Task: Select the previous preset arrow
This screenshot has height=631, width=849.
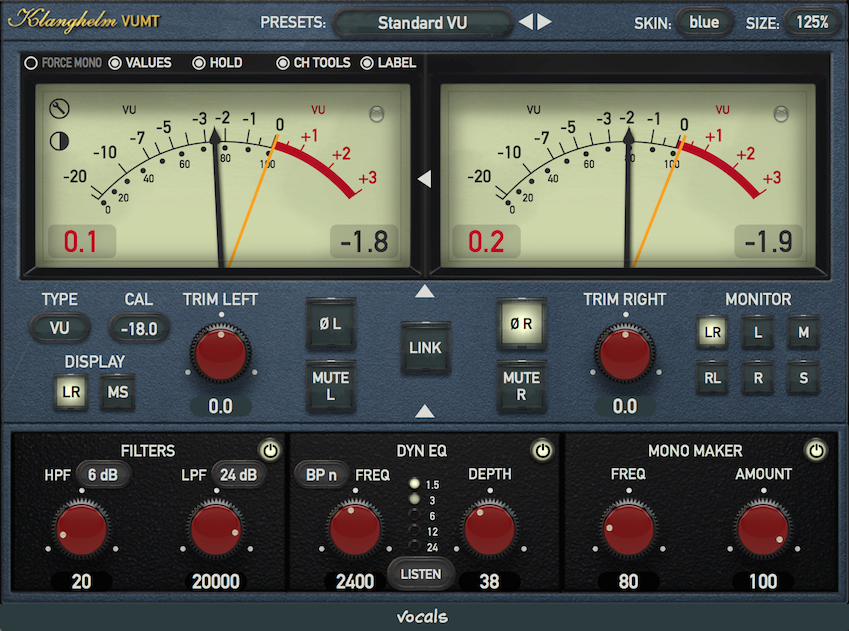Action: 526,22
